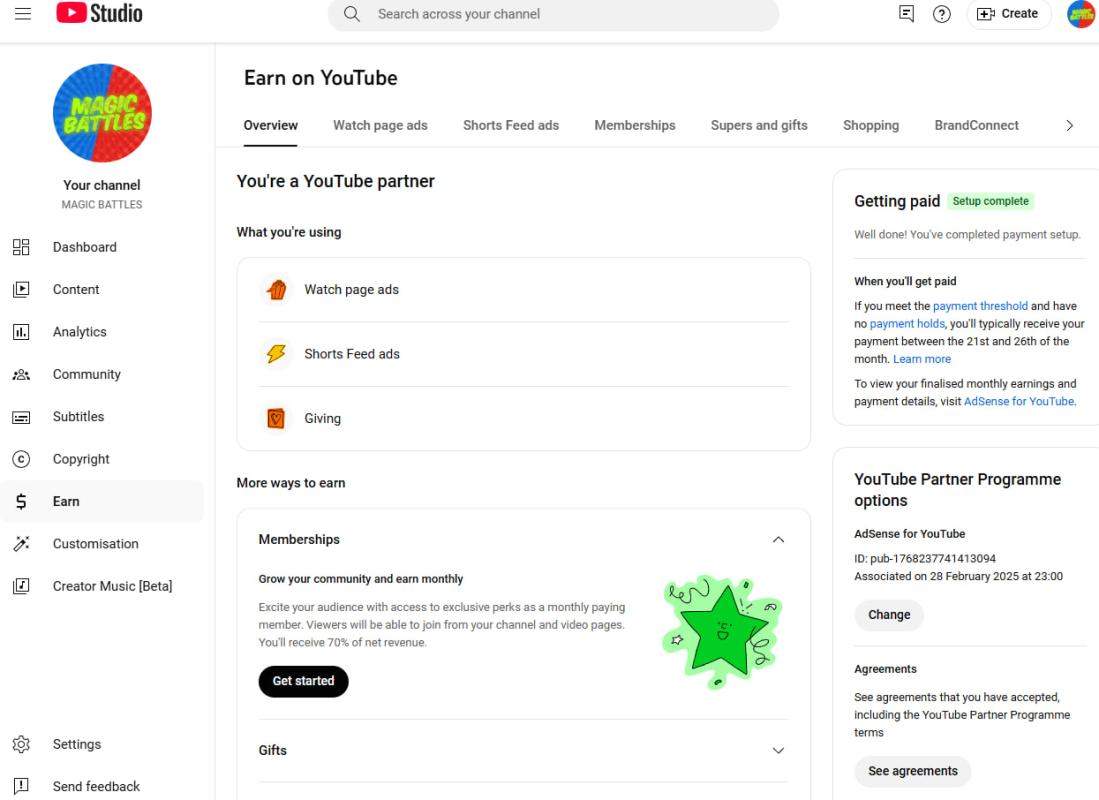Click the YouTube Studio logo

pos(99,13)
